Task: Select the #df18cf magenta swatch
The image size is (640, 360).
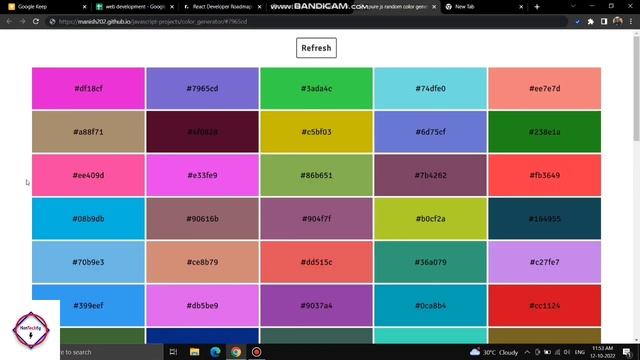Action: coord(88,89)
